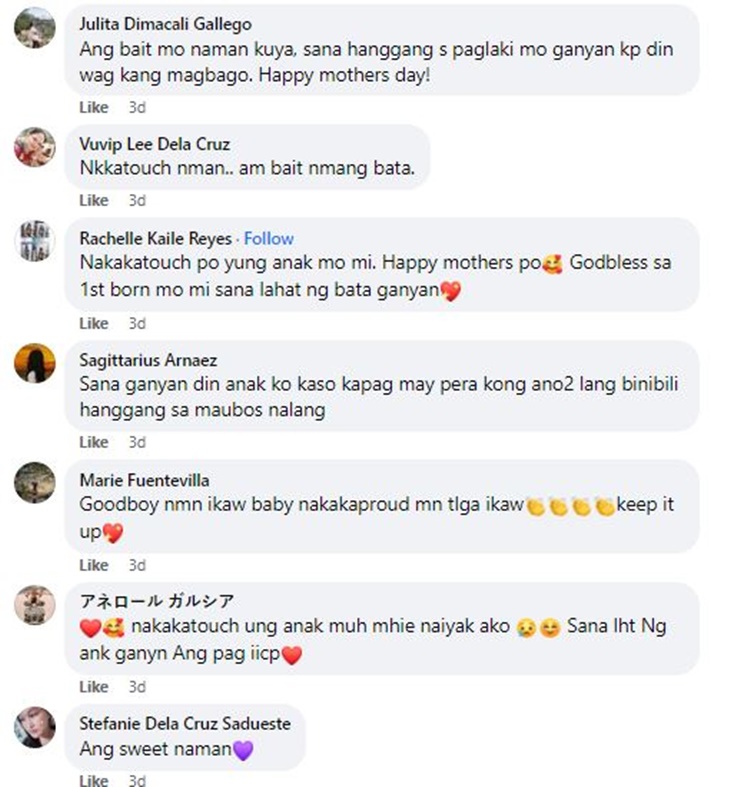This screenshot has width=750, height=787.
Task: Like Marie Fuentevilla's comment
Action: point(94,566)
